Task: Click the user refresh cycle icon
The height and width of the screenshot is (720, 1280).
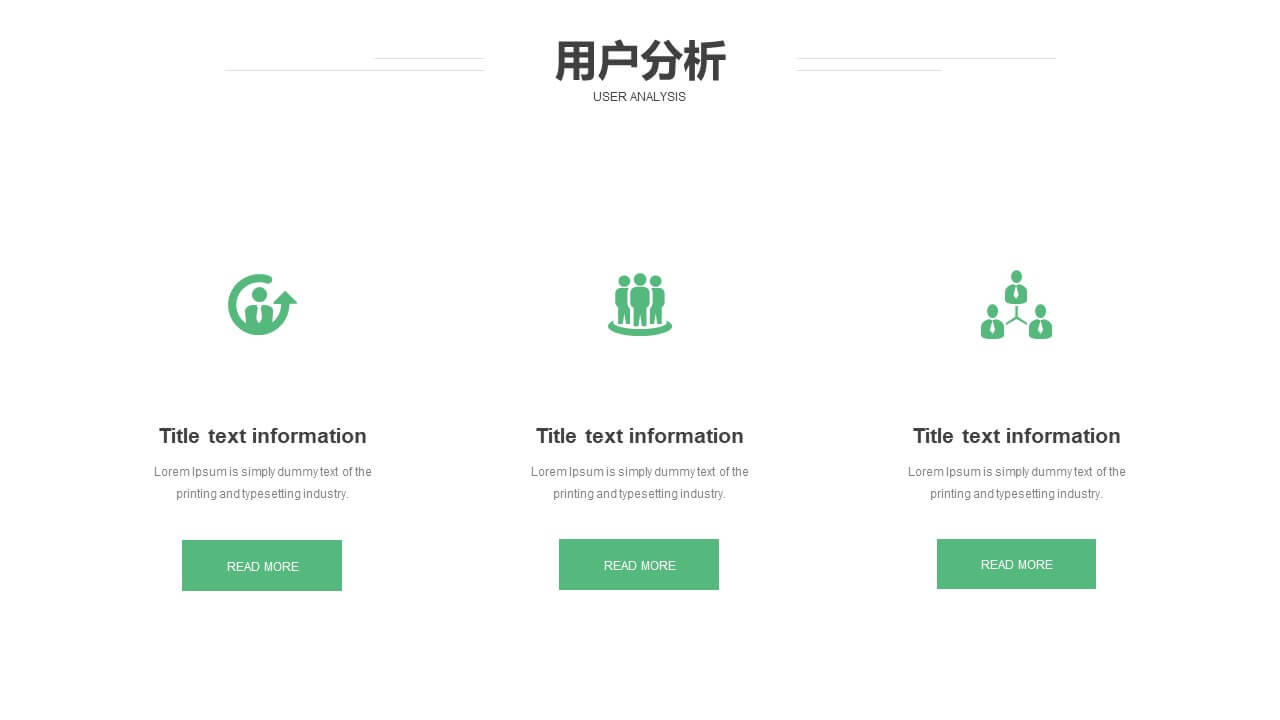Action: click(262, 304)
